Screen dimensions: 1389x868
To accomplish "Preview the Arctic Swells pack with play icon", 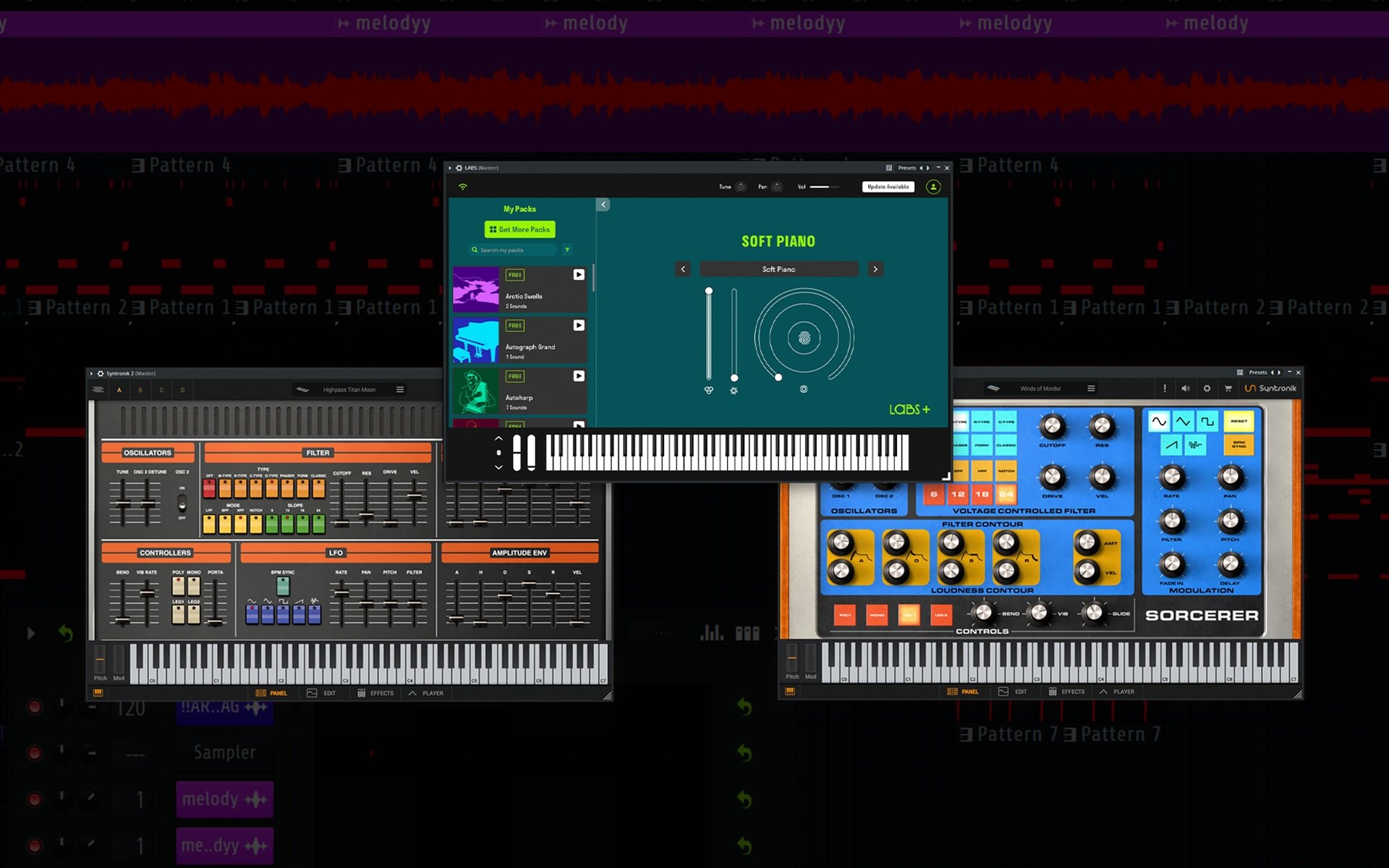I will (579, 275).
